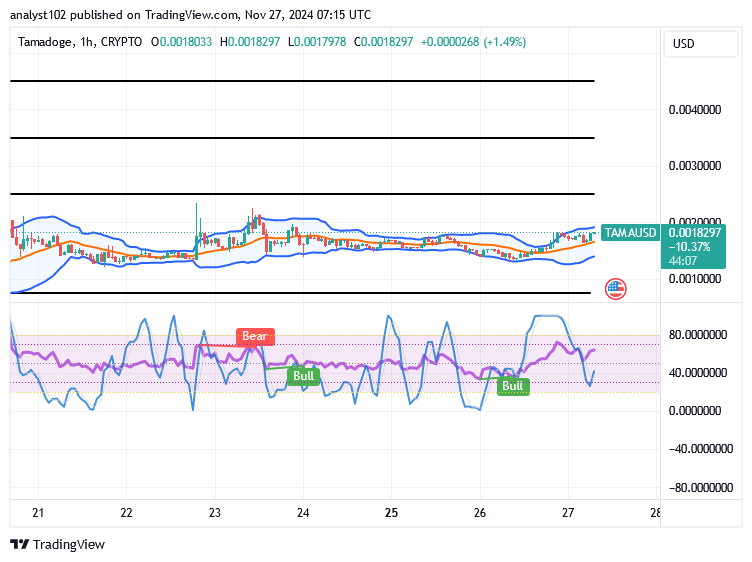Click the 0.0000000 oscillator axis label
Viewport: 752px width, 562px height.
(x=695, y=411)
